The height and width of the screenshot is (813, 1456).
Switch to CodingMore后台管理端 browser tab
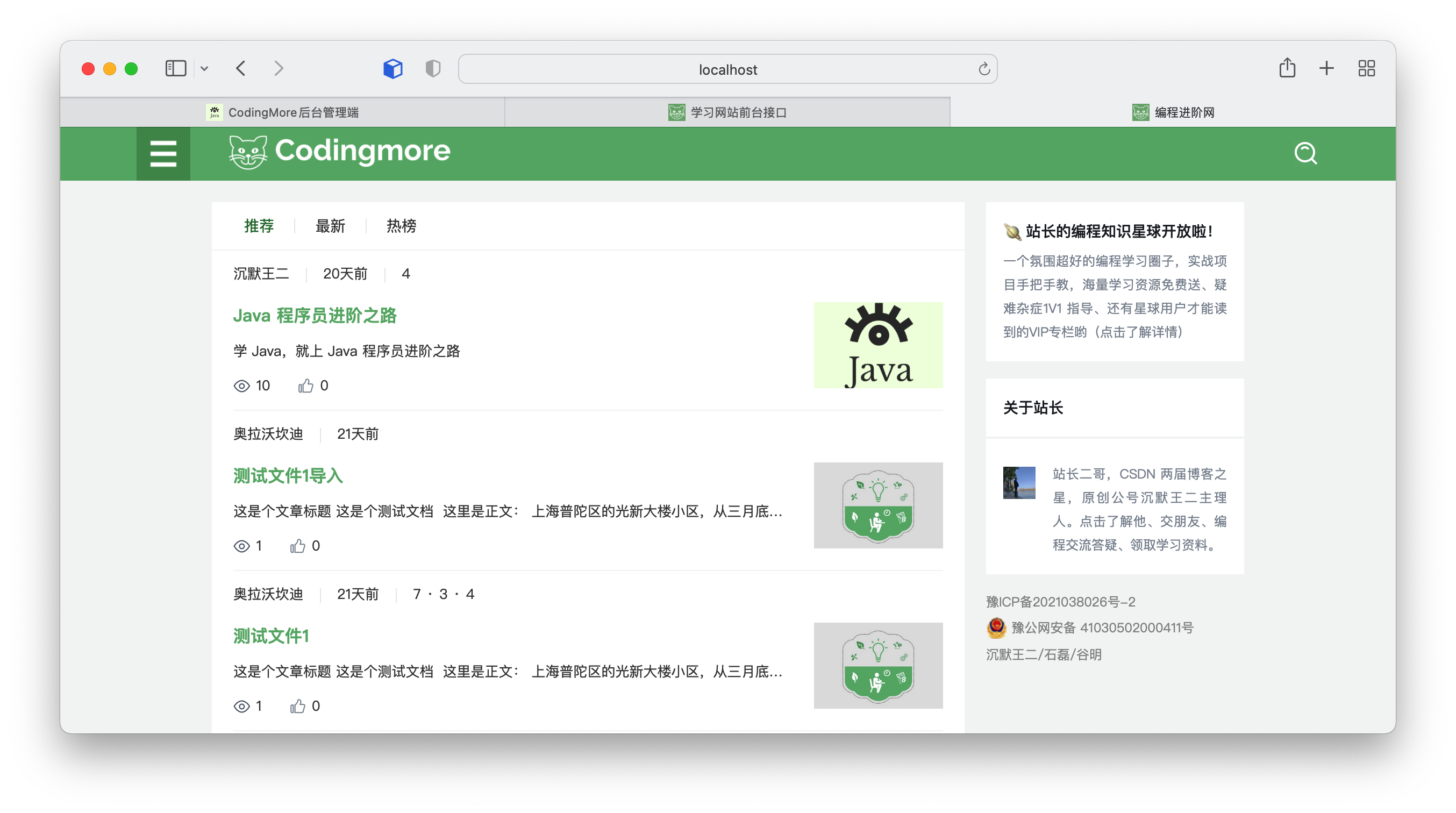click(283, 112)
